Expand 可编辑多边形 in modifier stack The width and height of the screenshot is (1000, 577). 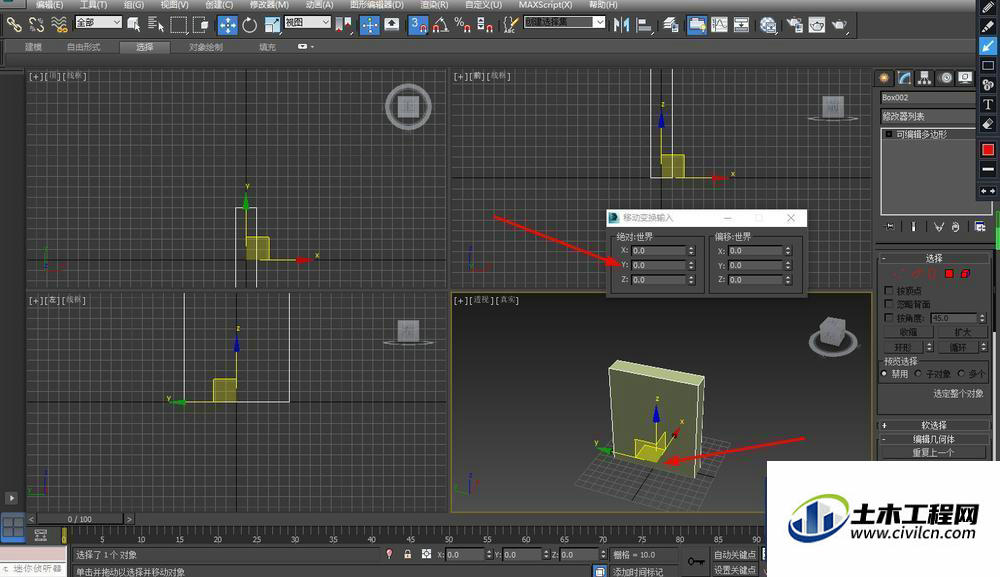click(x=888, y=135)
